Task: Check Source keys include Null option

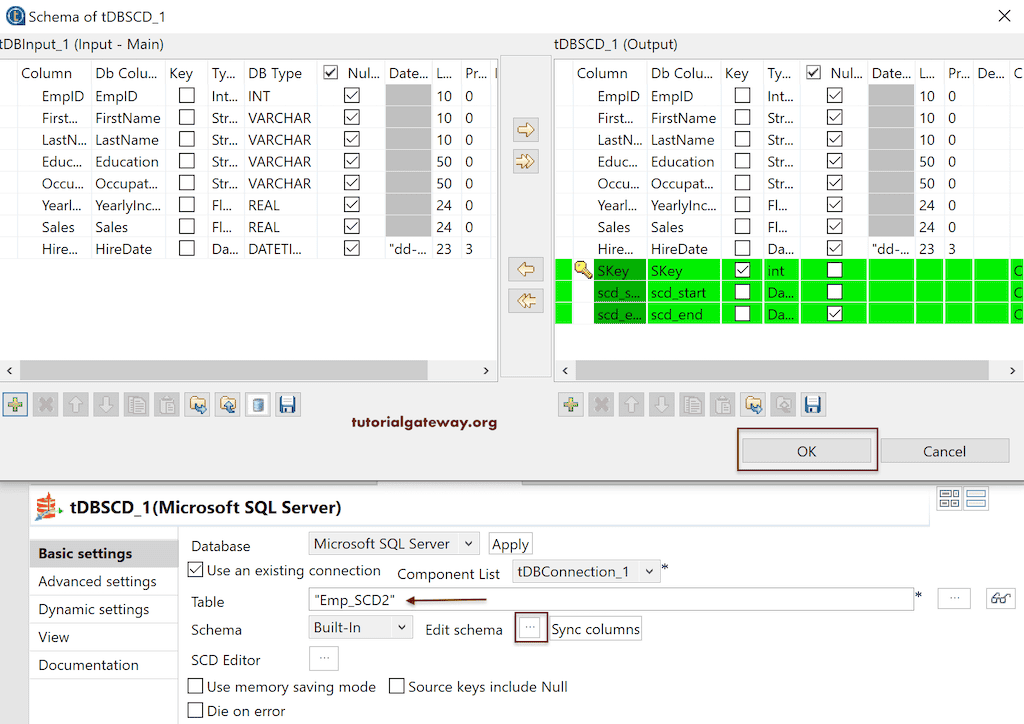Action: (x=395, y=687)
